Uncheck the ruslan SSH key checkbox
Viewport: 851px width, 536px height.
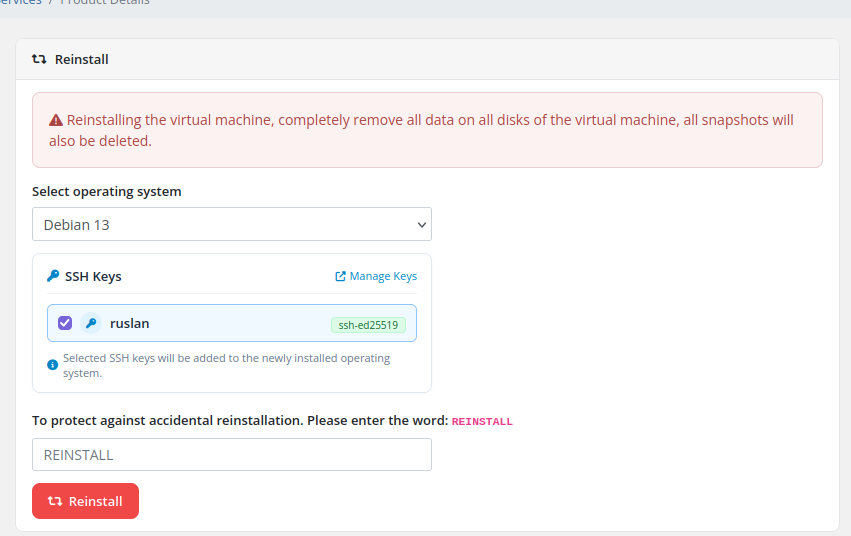(x=65, y=323)
